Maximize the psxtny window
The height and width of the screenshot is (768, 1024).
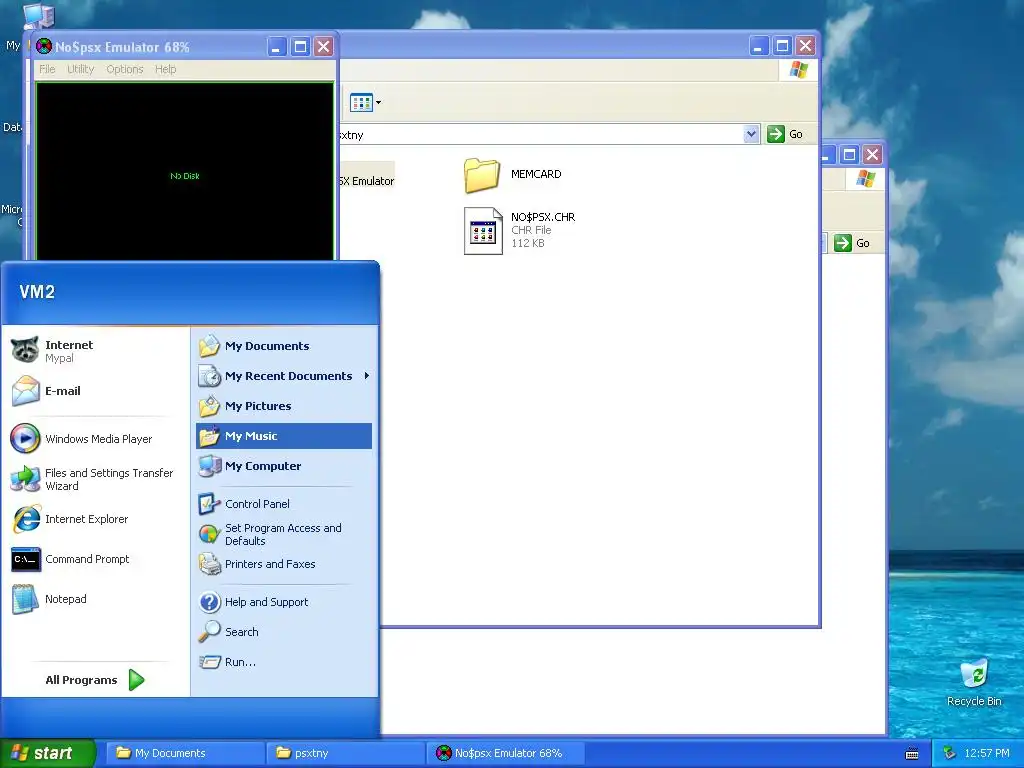[x=782, y=46]
